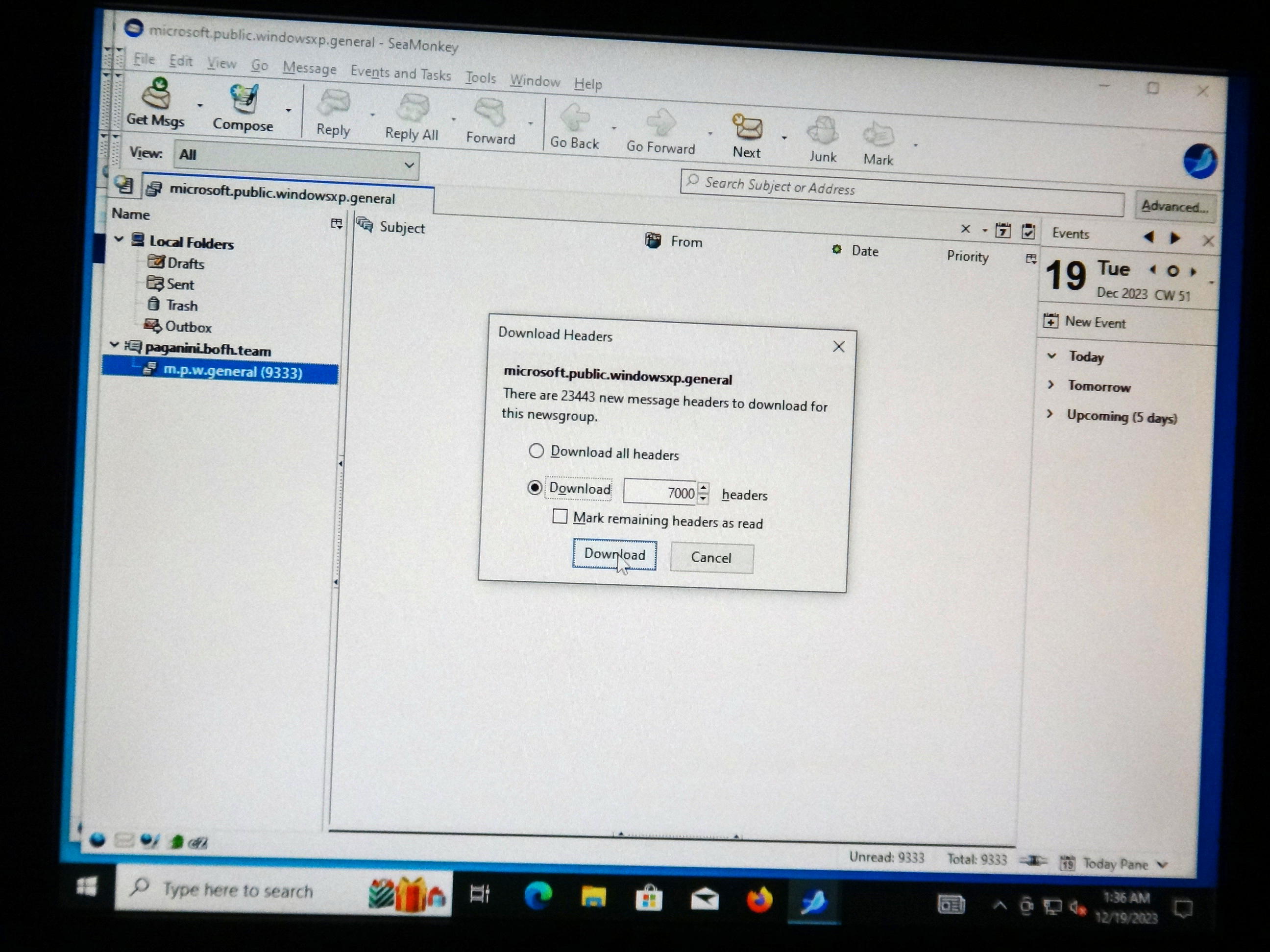Click the Mark toolbar icon

(x=878, y=135)
